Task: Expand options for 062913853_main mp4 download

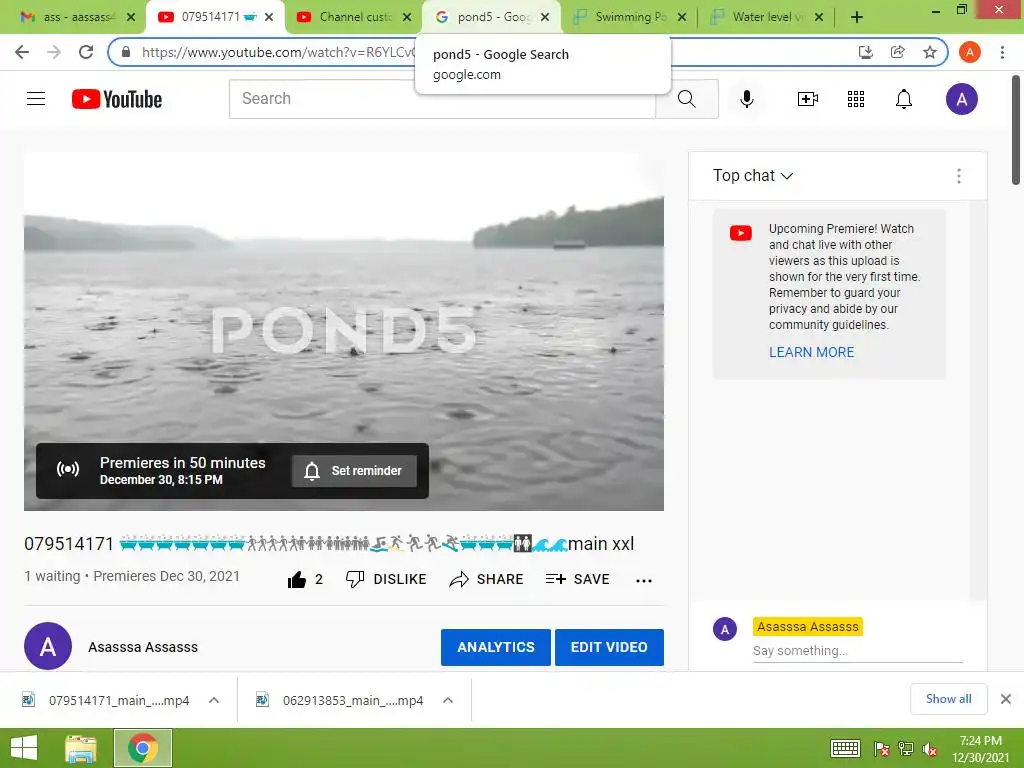Action: coord(447,700)
